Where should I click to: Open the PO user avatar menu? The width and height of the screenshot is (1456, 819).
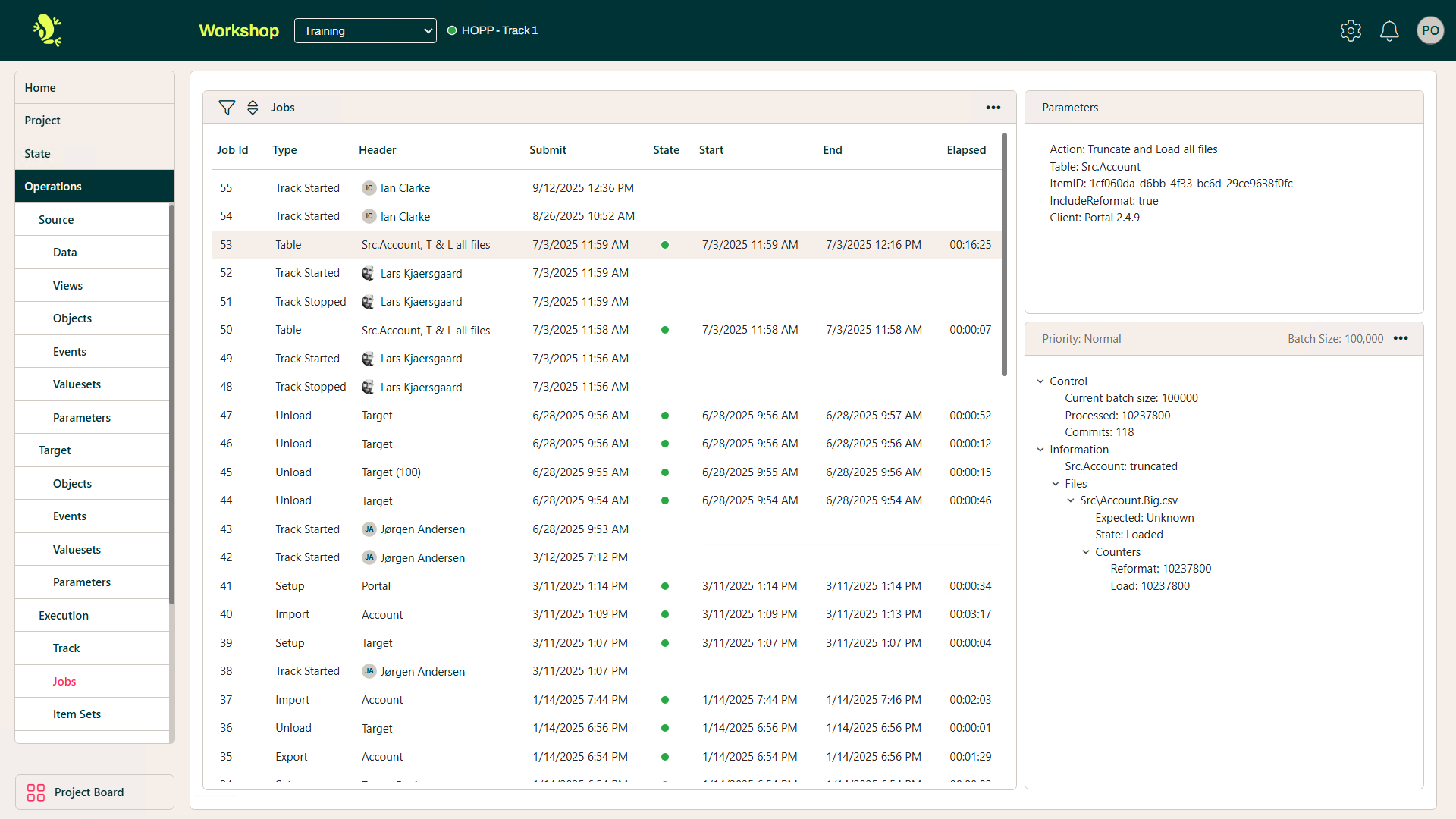pos(1429,31)
